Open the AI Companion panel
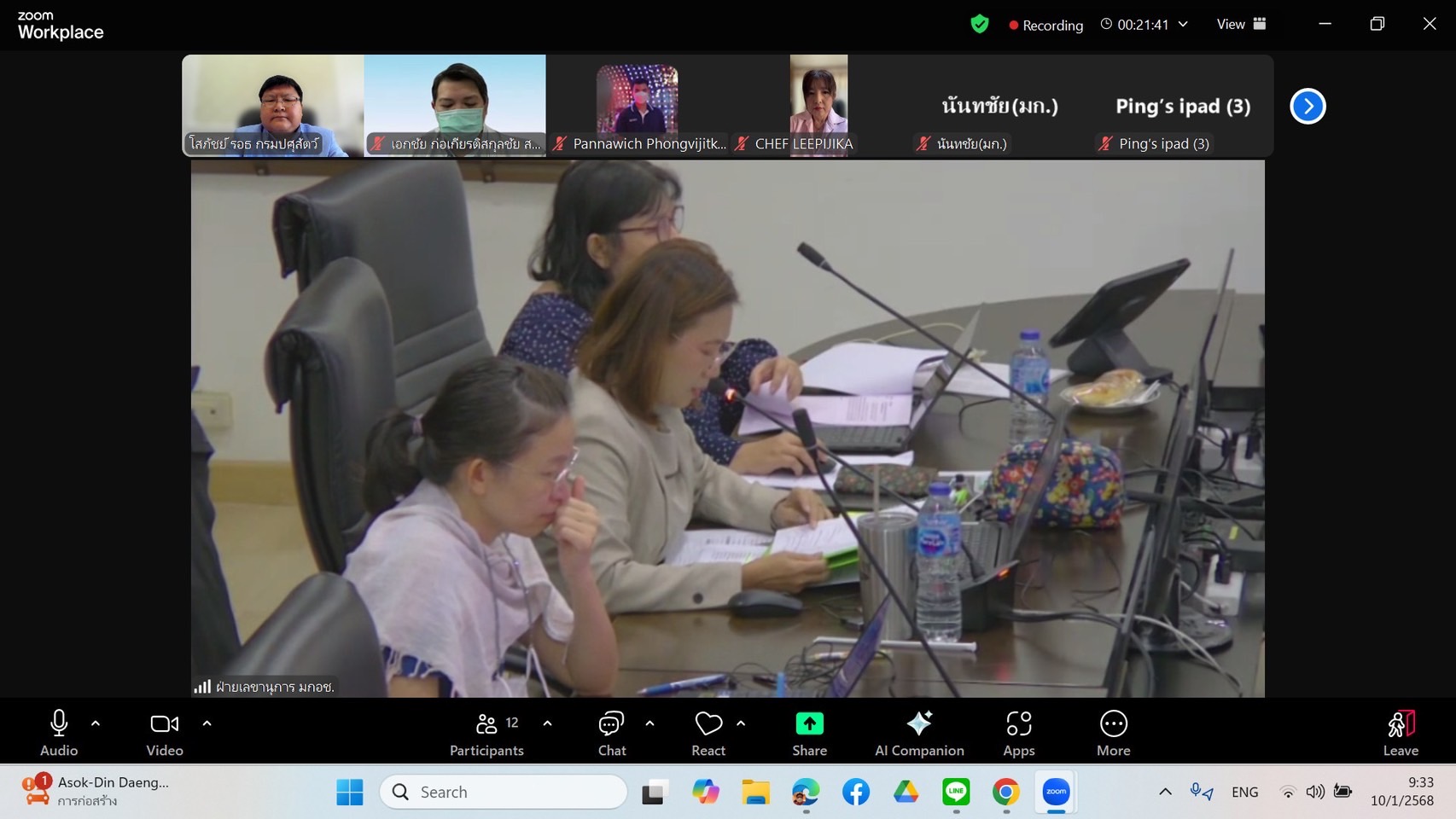1456x819 pixels. click(919, 733)
